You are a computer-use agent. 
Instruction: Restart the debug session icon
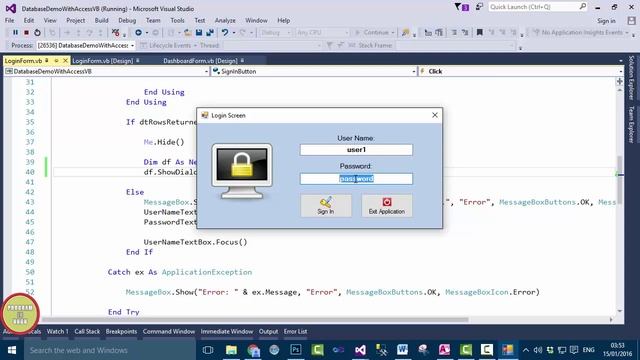point(37,33)
